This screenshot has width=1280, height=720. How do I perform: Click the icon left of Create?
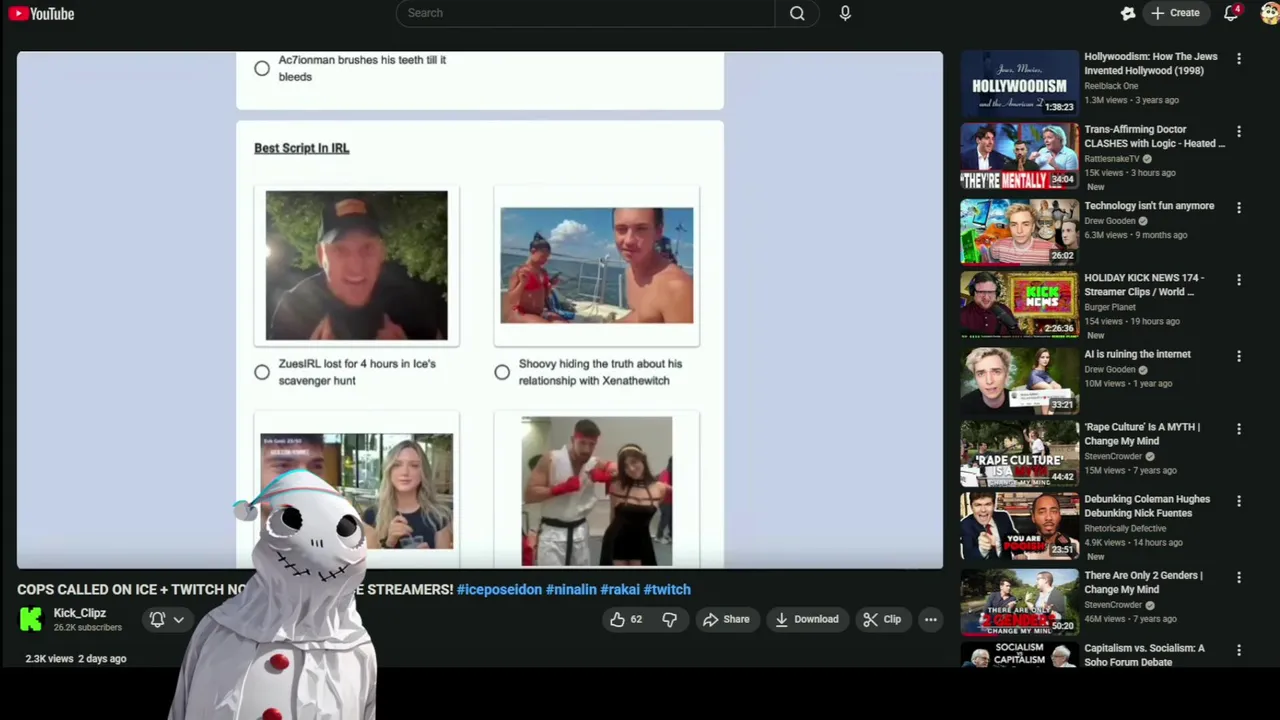pyautogui.click(x=1128, y=13)
